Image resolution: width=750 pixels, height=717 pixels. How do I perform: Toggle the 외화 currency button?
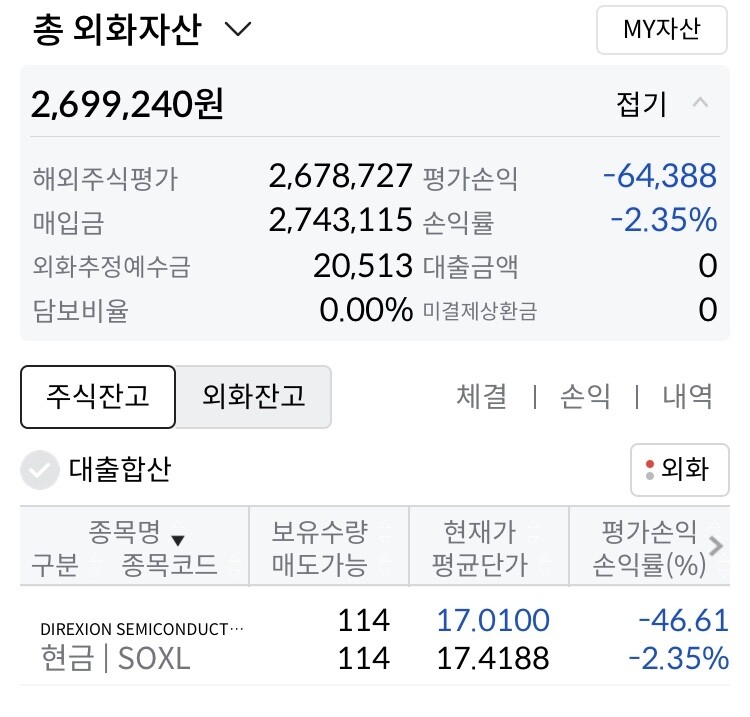point(679,469)
